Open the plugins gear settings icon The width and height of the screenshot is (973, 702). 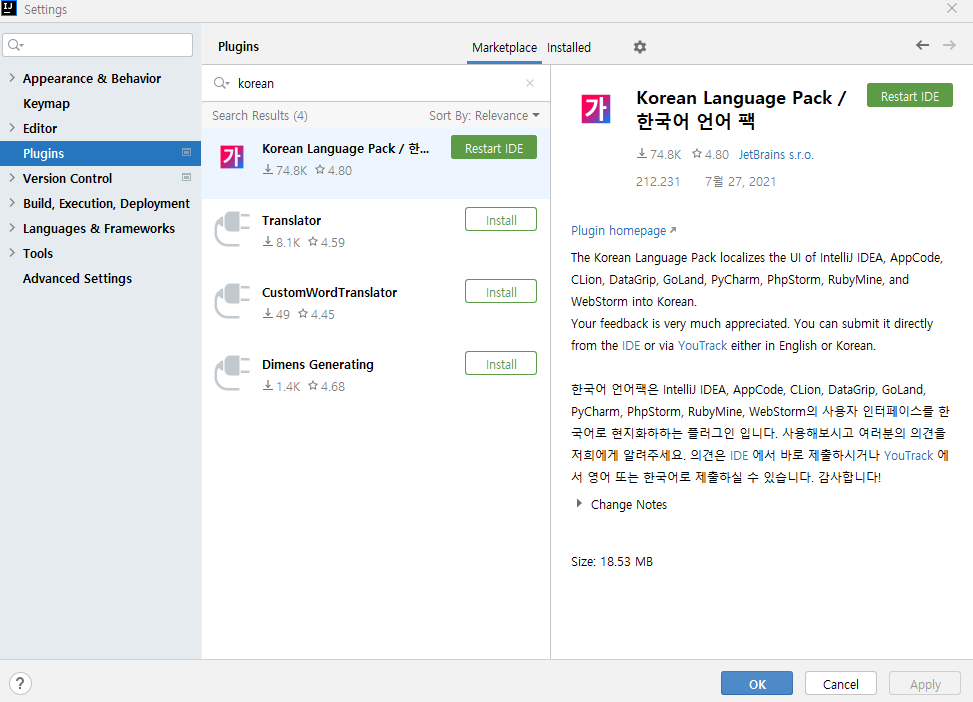click(x=640, y=47)
